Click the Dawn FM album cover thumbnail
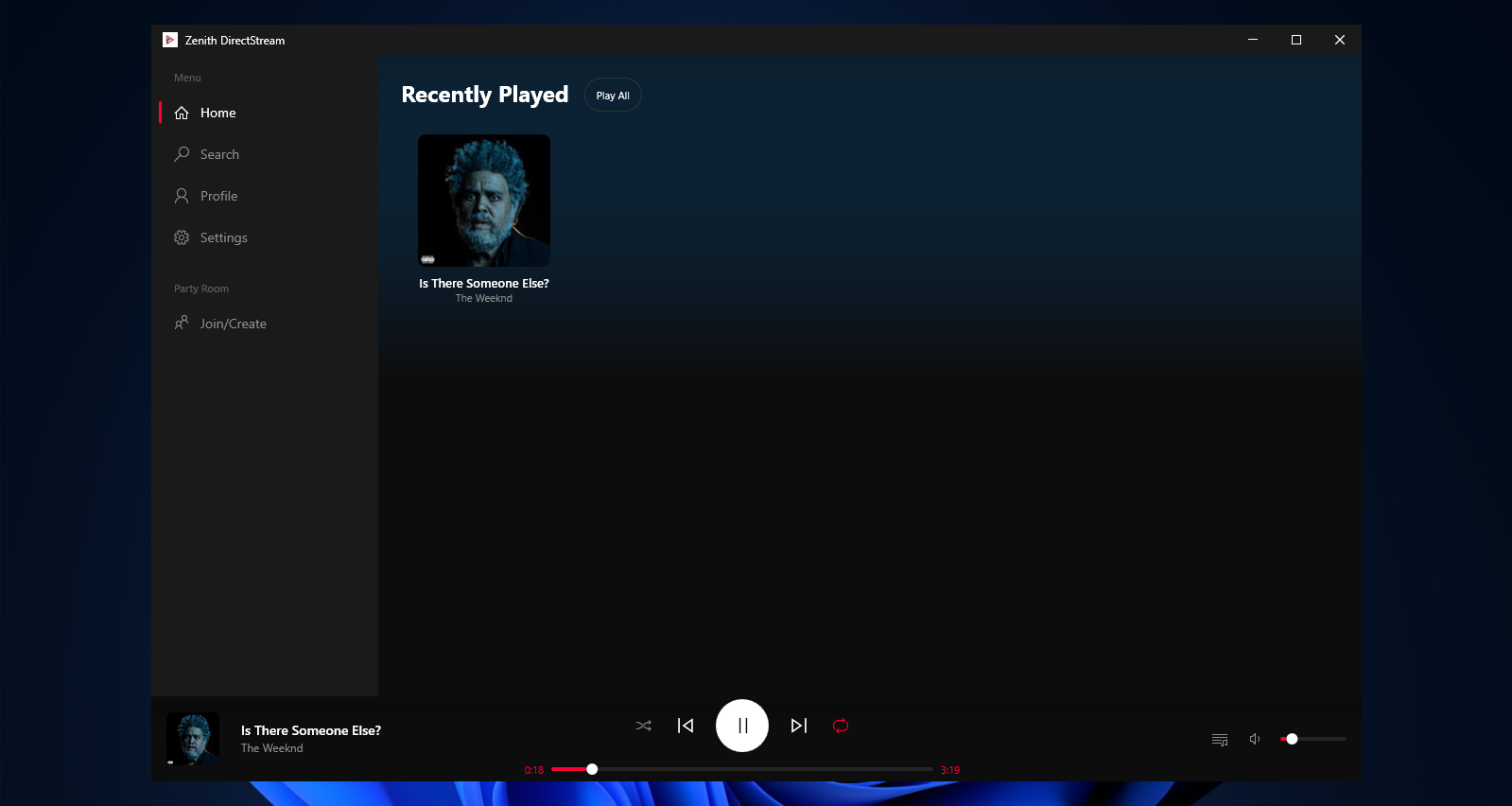Screen dimensions: 1512x806 point(484,201)
